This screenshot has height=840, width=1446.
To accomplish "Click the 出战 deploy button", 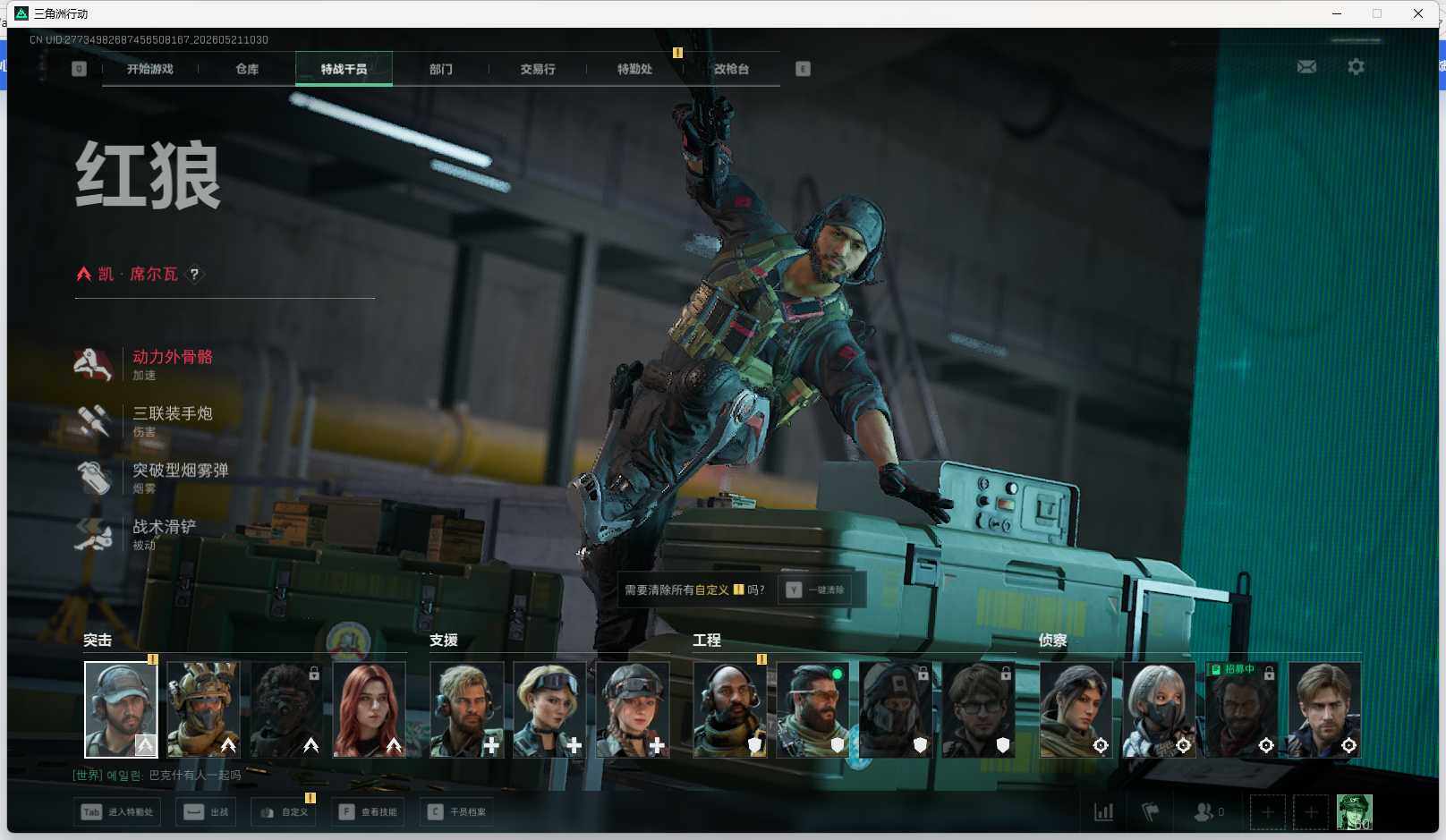I will click(207, 812).
